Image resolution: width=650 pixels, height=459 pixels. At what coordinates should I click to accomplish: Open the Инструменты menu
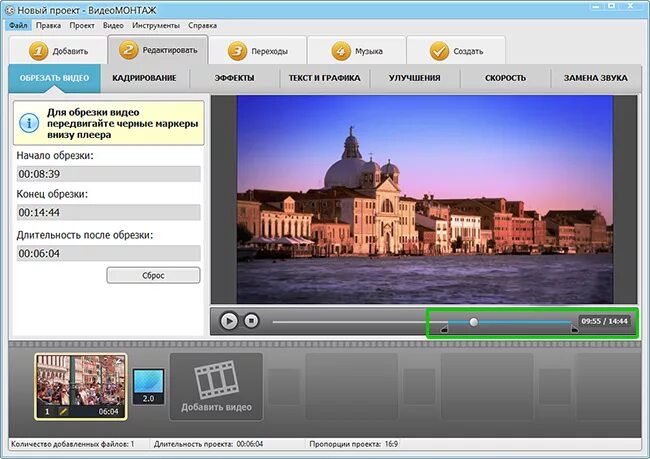point(155,25)
